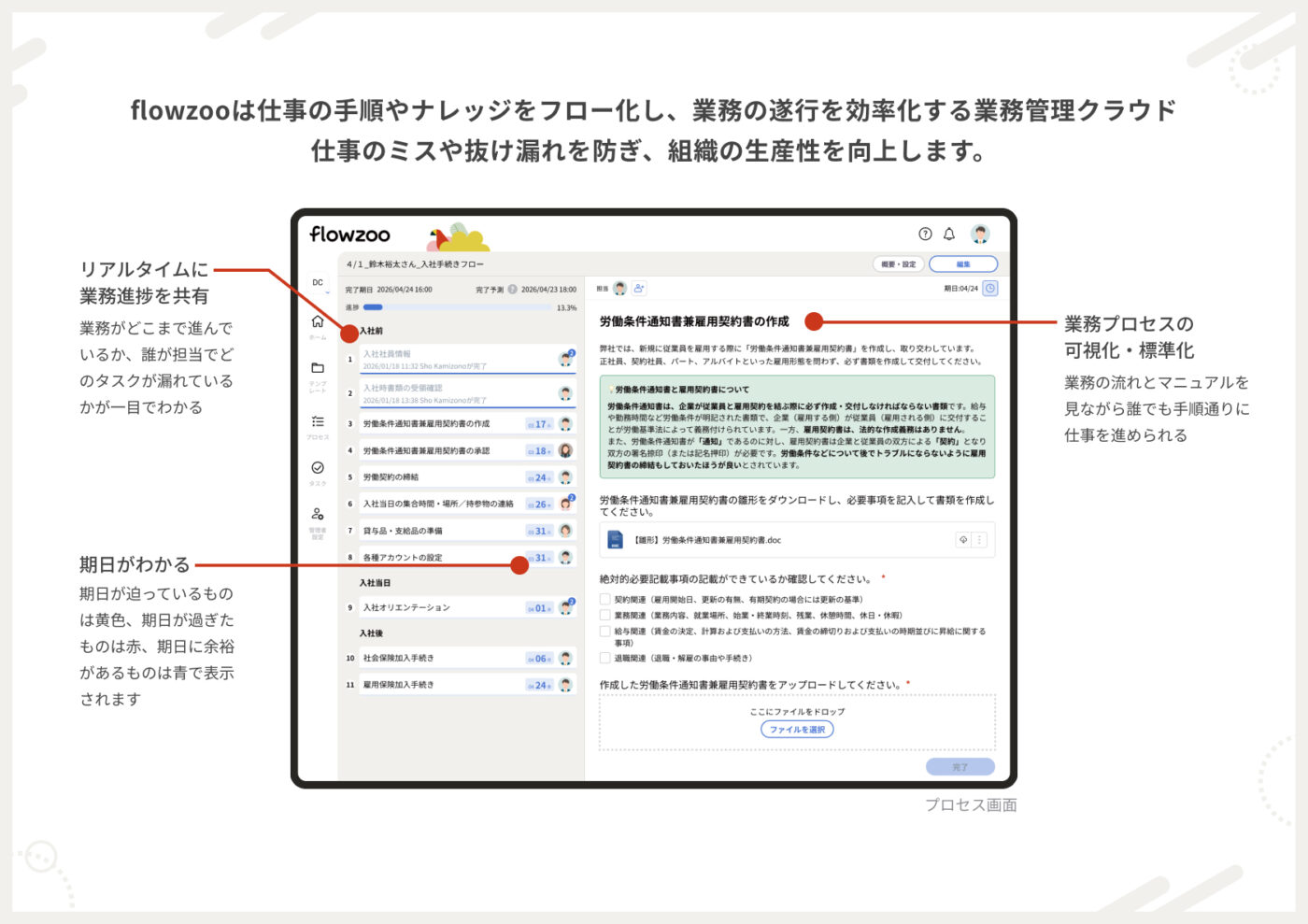This screenshot has height=924, width=1308.
Task: Open date badge 17 on task 3
Action: (540, 424)
